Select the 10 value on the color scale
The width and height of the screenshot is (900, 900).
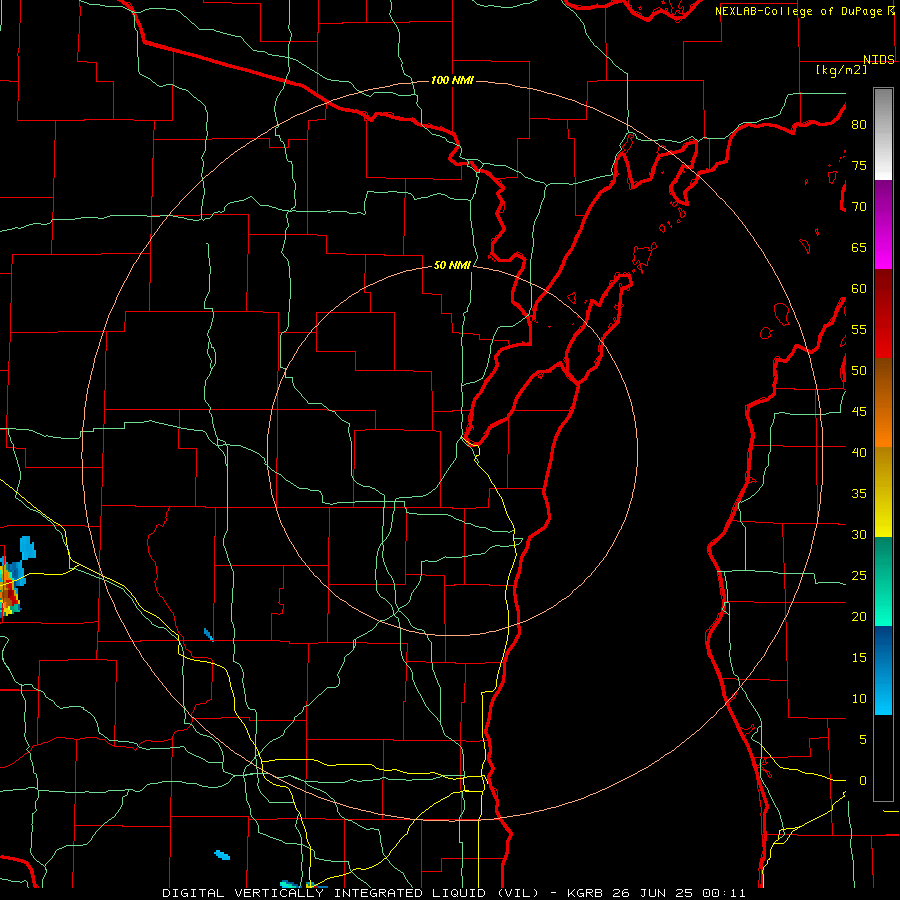pos(859,699)
